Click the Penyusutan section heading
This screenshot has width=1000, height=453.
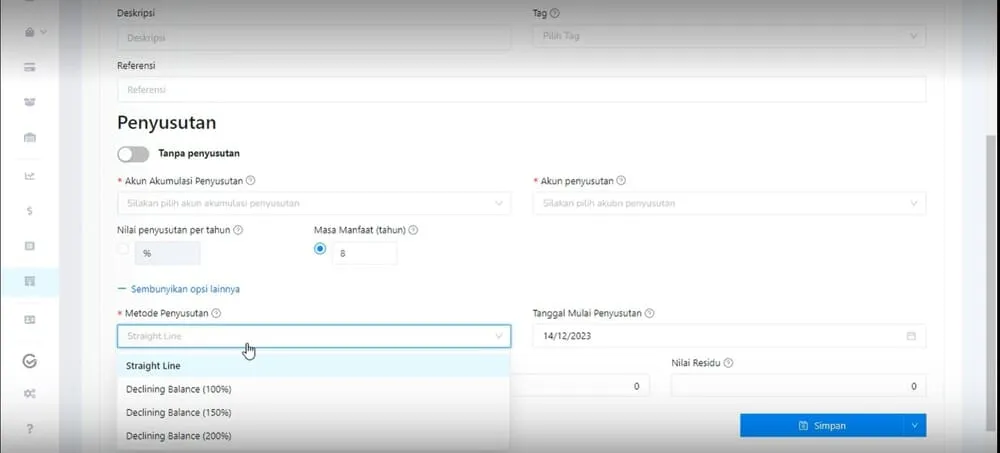pyautogui.click(x=166, y=123)
